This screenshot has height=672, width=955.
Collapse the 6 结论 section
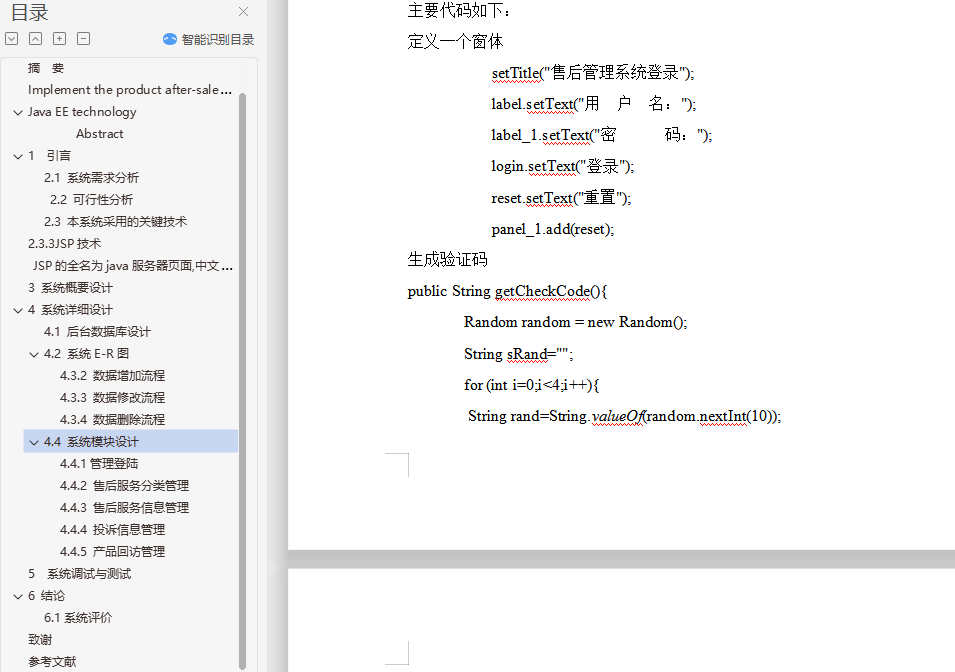coord(18,596)
